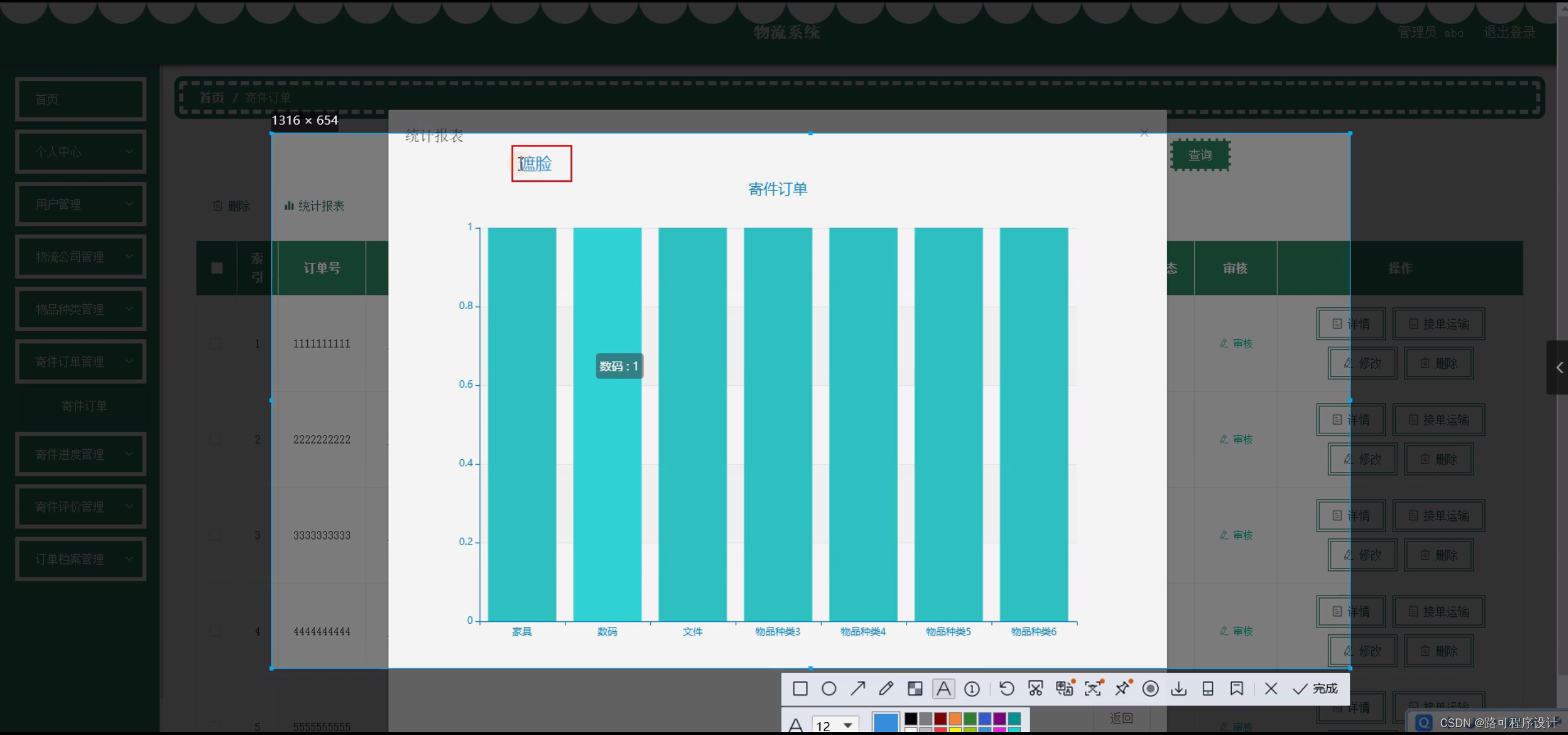Toggle the table header select-all checkbox

216,268
